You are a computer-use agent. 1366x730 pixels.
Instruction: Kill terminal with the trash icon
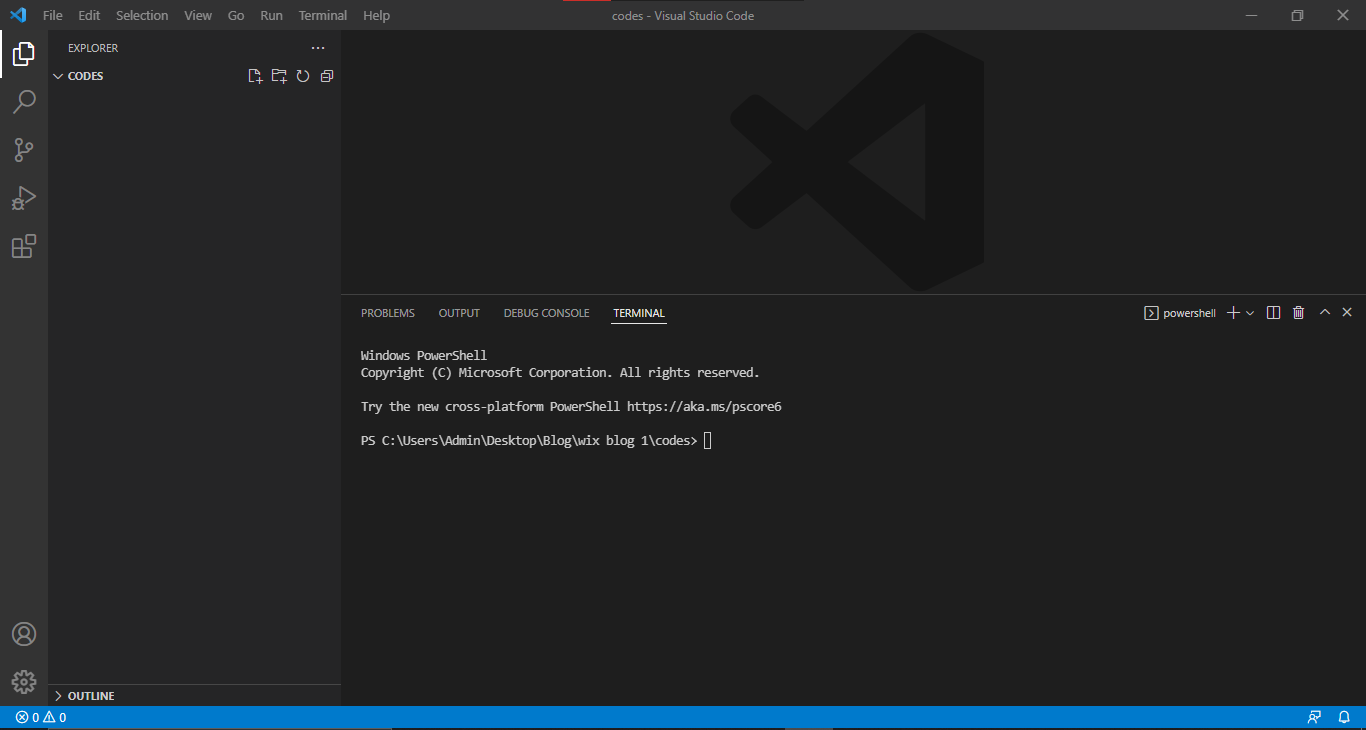(x=1298, y=313)
